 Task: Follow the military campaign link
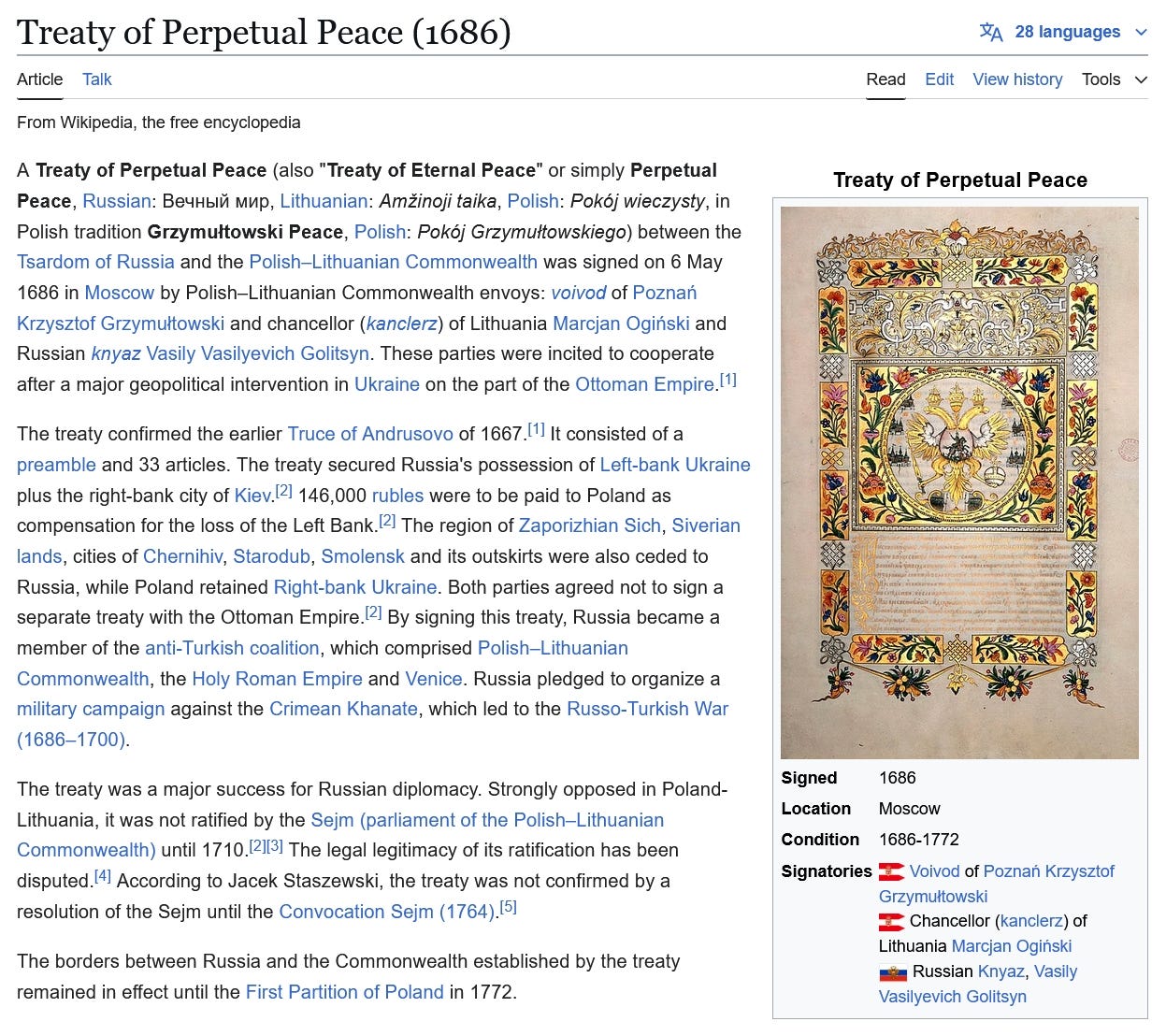(91, 709)
